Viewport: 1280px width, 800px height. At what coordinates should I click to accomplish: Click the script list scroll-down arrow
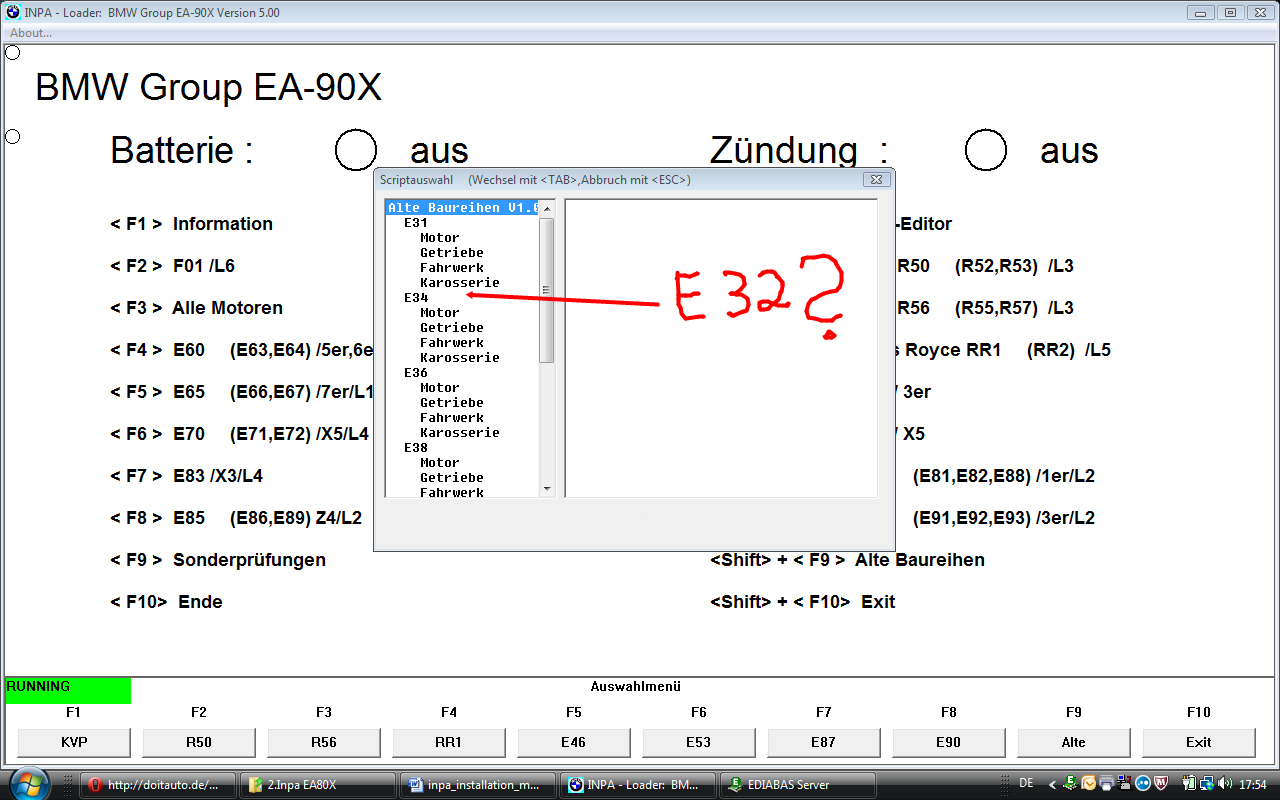[546, 489]
